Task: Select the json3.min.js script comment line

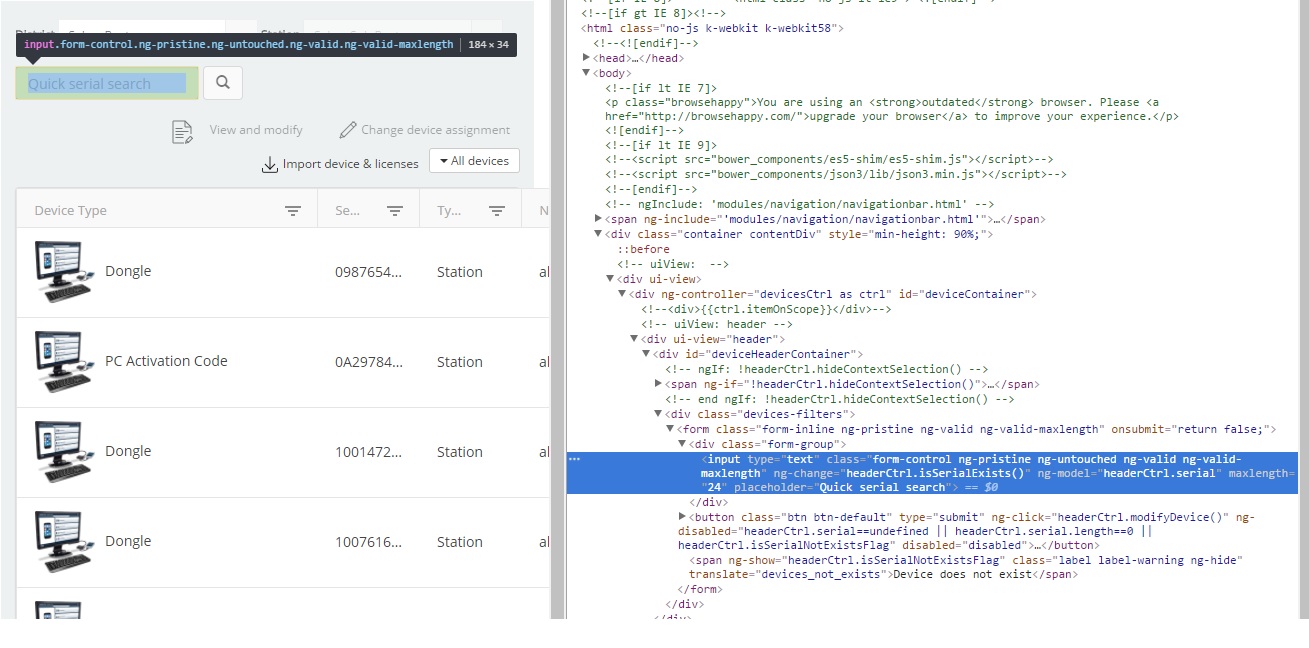Action: coord(835,174)
